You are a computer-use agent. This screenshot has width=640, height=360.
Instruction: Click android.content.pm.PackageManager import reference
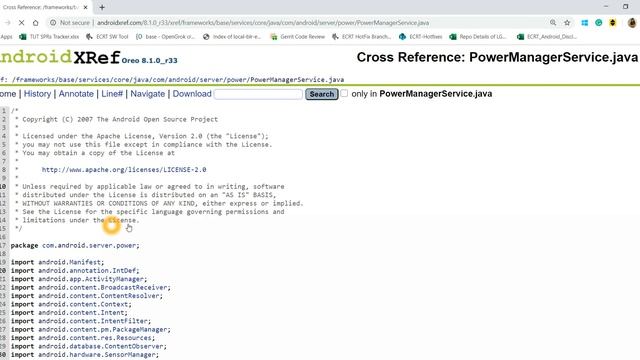[x=103, y=329]
